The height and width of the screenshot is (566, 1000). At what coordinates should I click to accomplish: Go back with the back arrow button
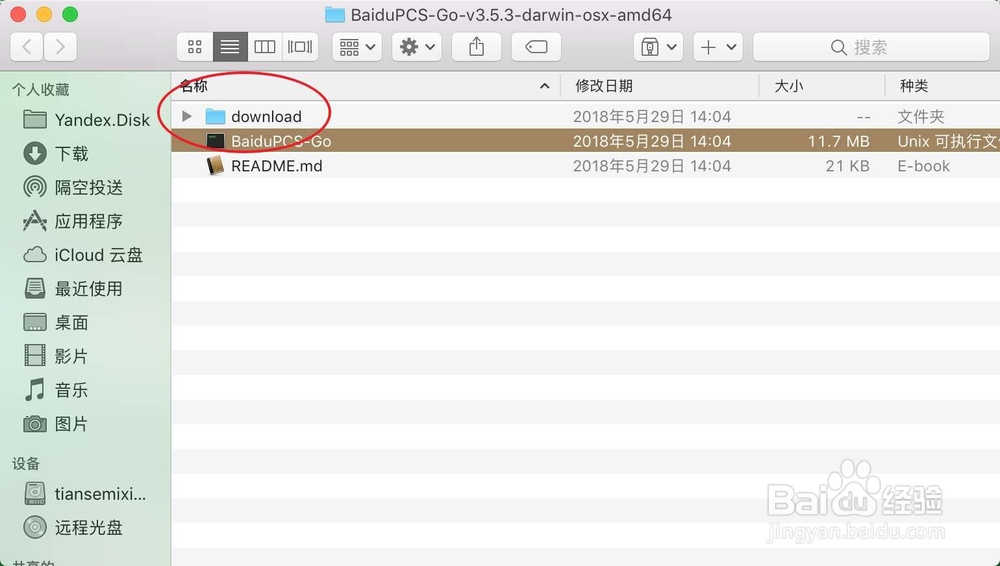(27, 47)
